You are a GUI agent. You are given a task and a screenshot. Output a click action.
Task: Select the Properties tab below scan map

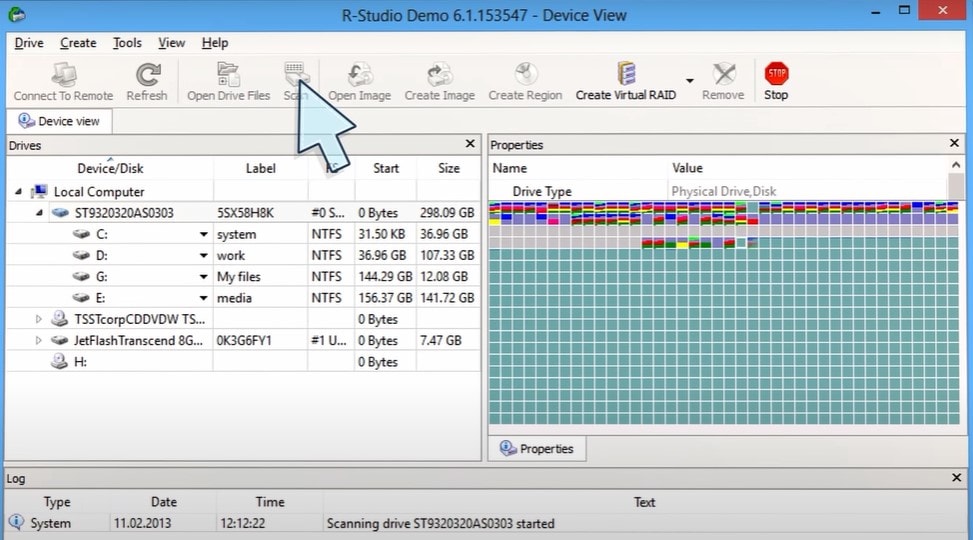pyautogui.click(x=537, y=449)
